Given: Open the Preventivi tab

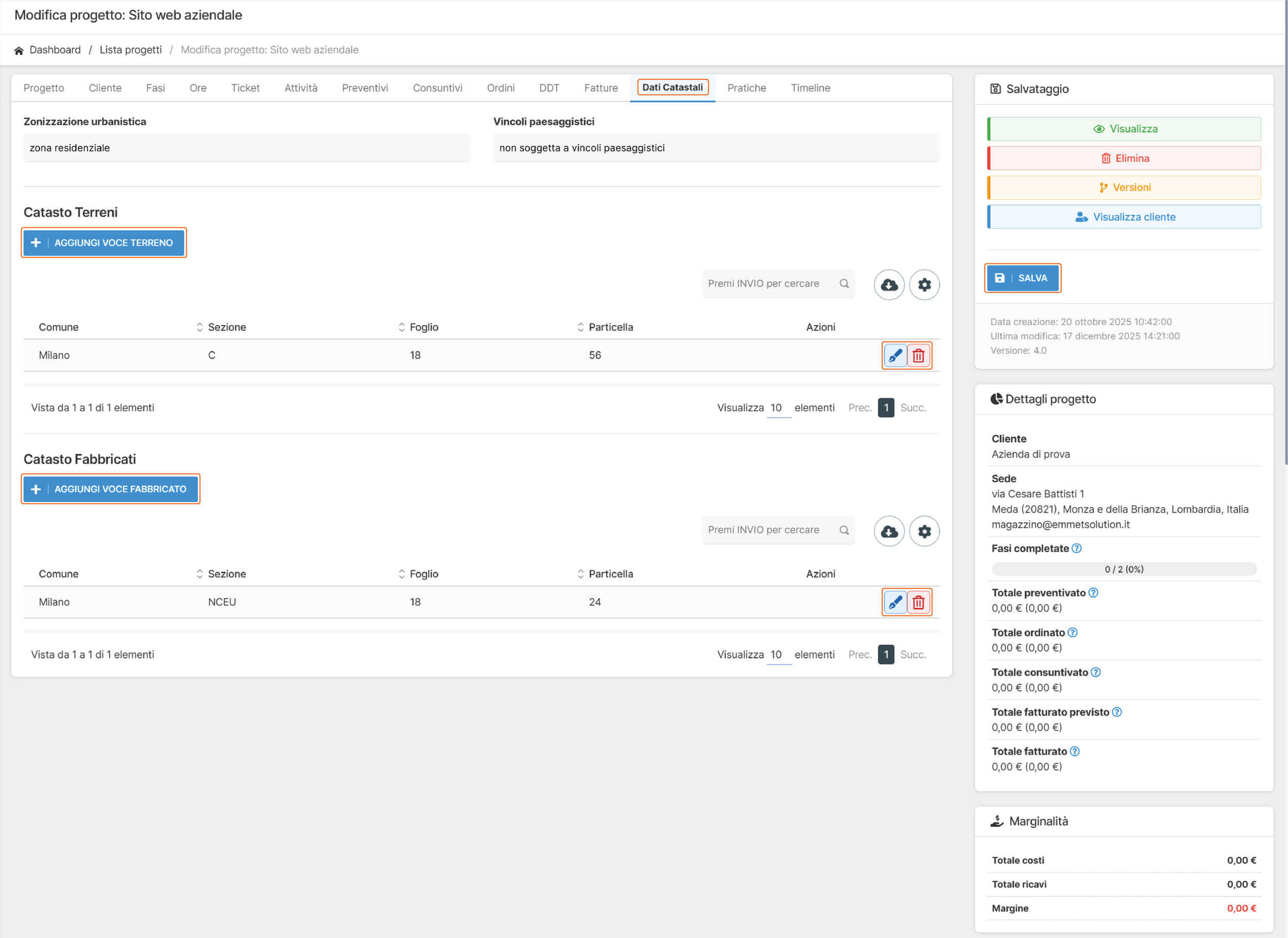Looking at the screenshot, I should pyautogui.click(x=365, y=88).
